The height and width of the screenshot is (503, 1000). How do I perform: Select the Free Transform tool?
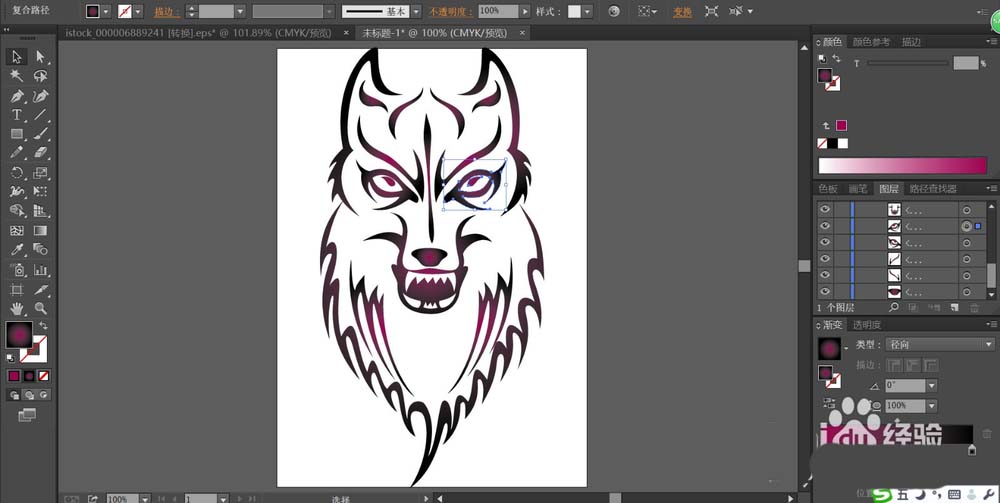click(41, 191)
